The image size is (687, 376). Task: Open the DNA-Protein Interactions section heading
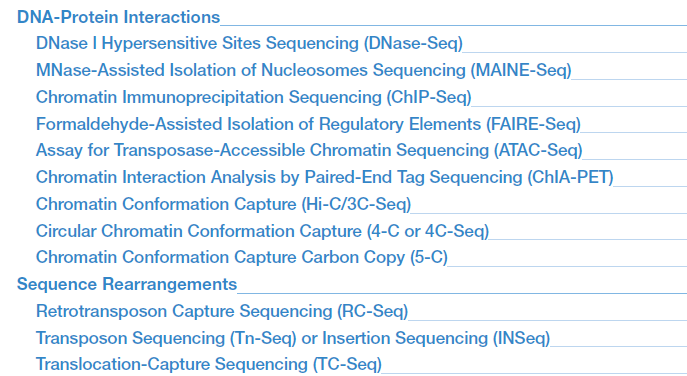(118, 17)
